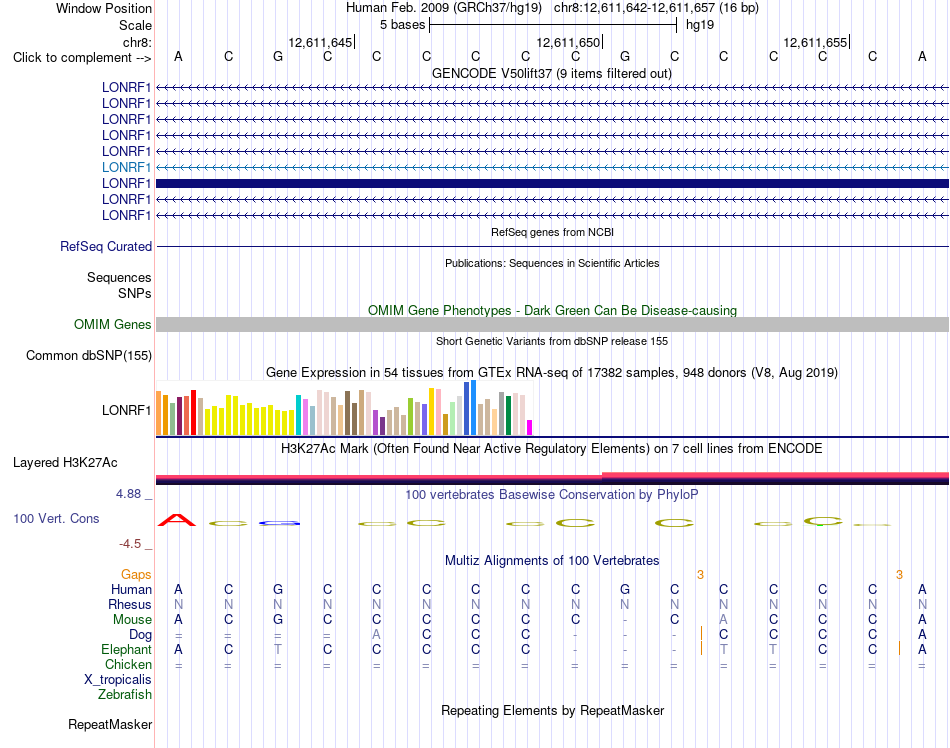Click the 'SNPs' track label
The image size is (950, 748).
135,293
